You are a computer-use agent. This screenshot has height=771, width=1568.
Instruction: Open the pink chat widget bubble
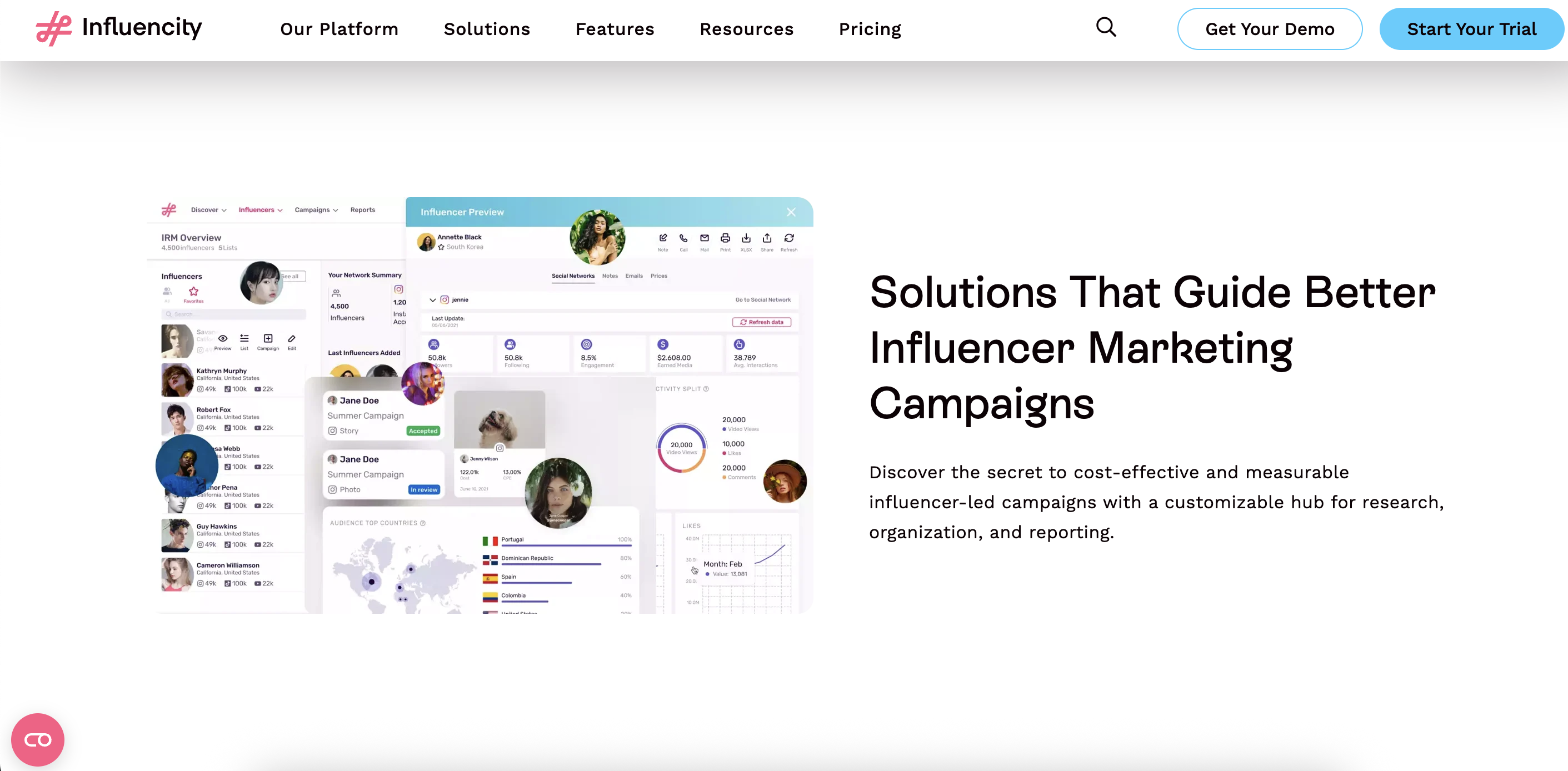[38, 739]
